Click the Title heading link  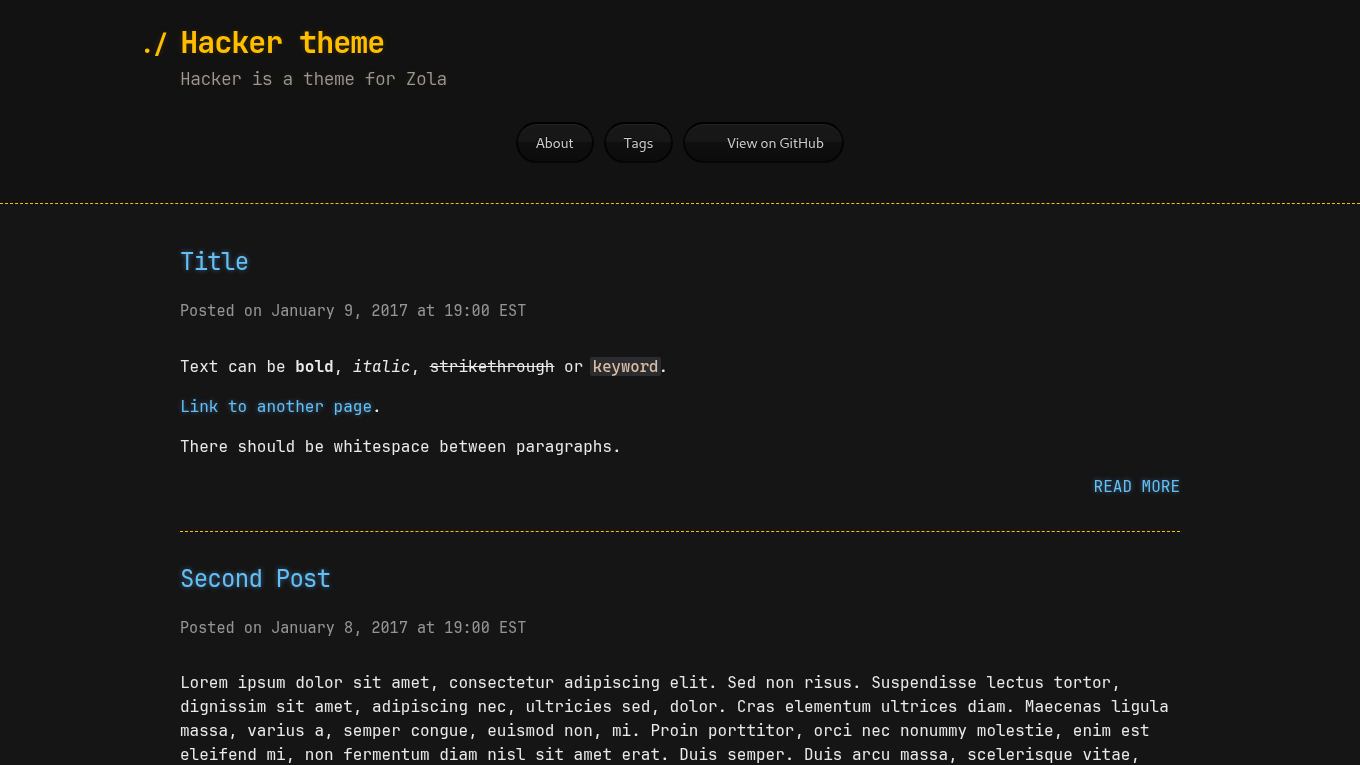tap(214, 261)
